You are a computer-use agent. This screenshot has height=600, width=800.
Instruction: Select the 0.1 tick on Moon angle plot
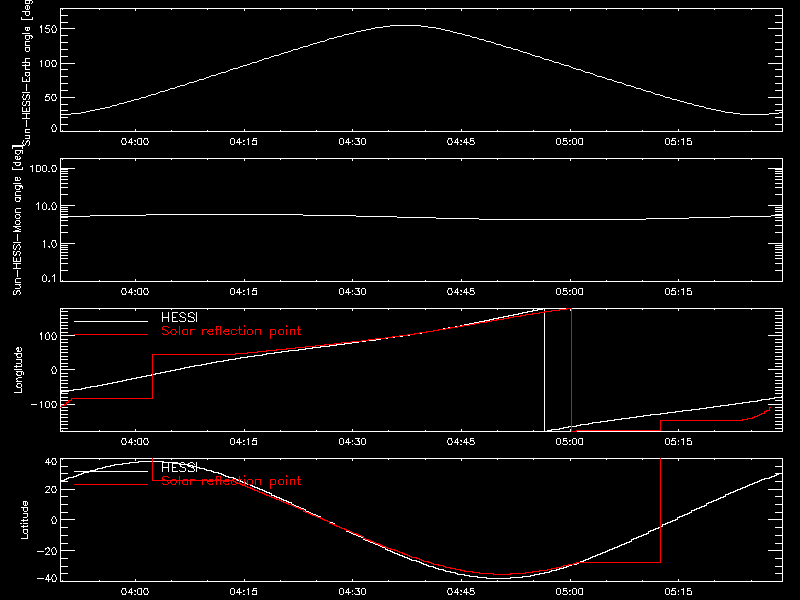click(49, 278)
